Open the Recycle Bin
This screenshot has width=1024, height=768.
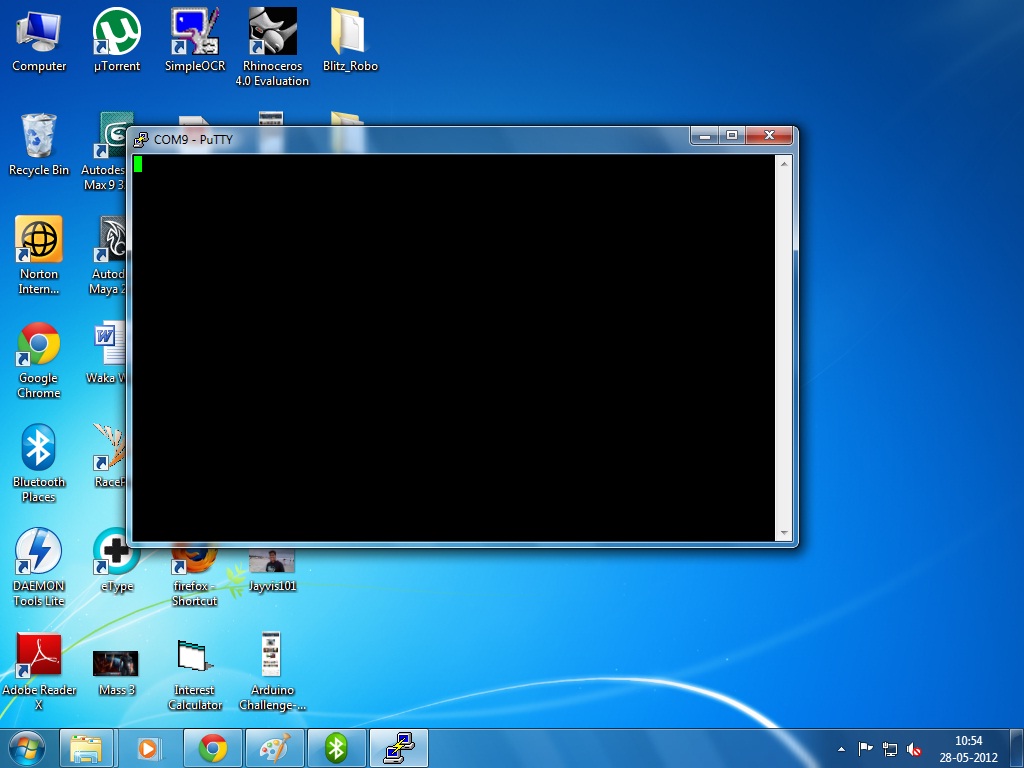click(38, 140)
